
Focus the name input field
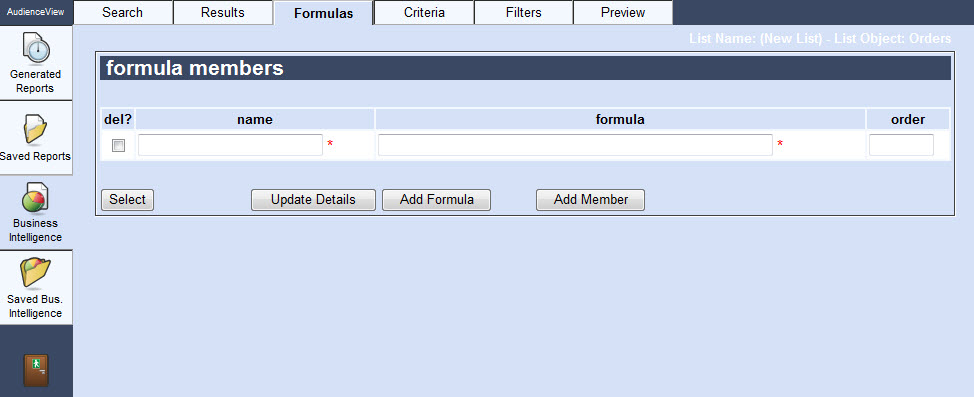[230, 145]
